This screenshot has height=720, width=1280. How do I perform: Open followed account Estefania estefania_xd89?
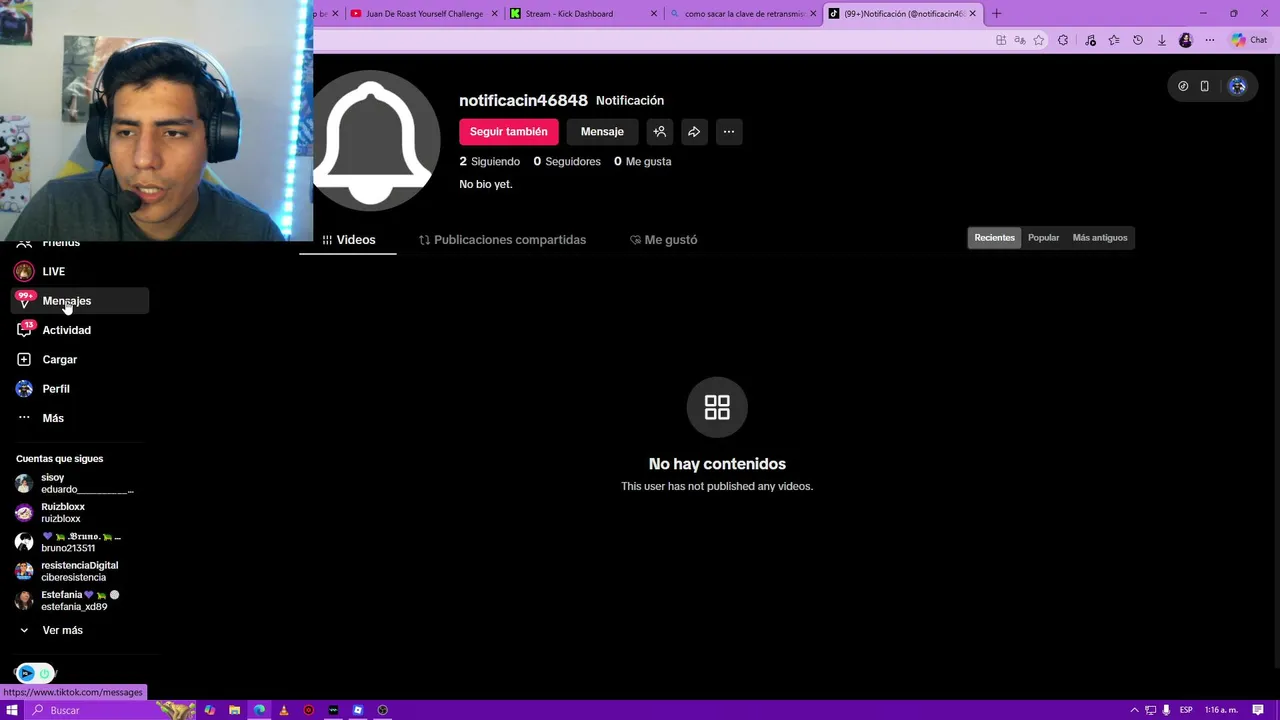(78, 601)
